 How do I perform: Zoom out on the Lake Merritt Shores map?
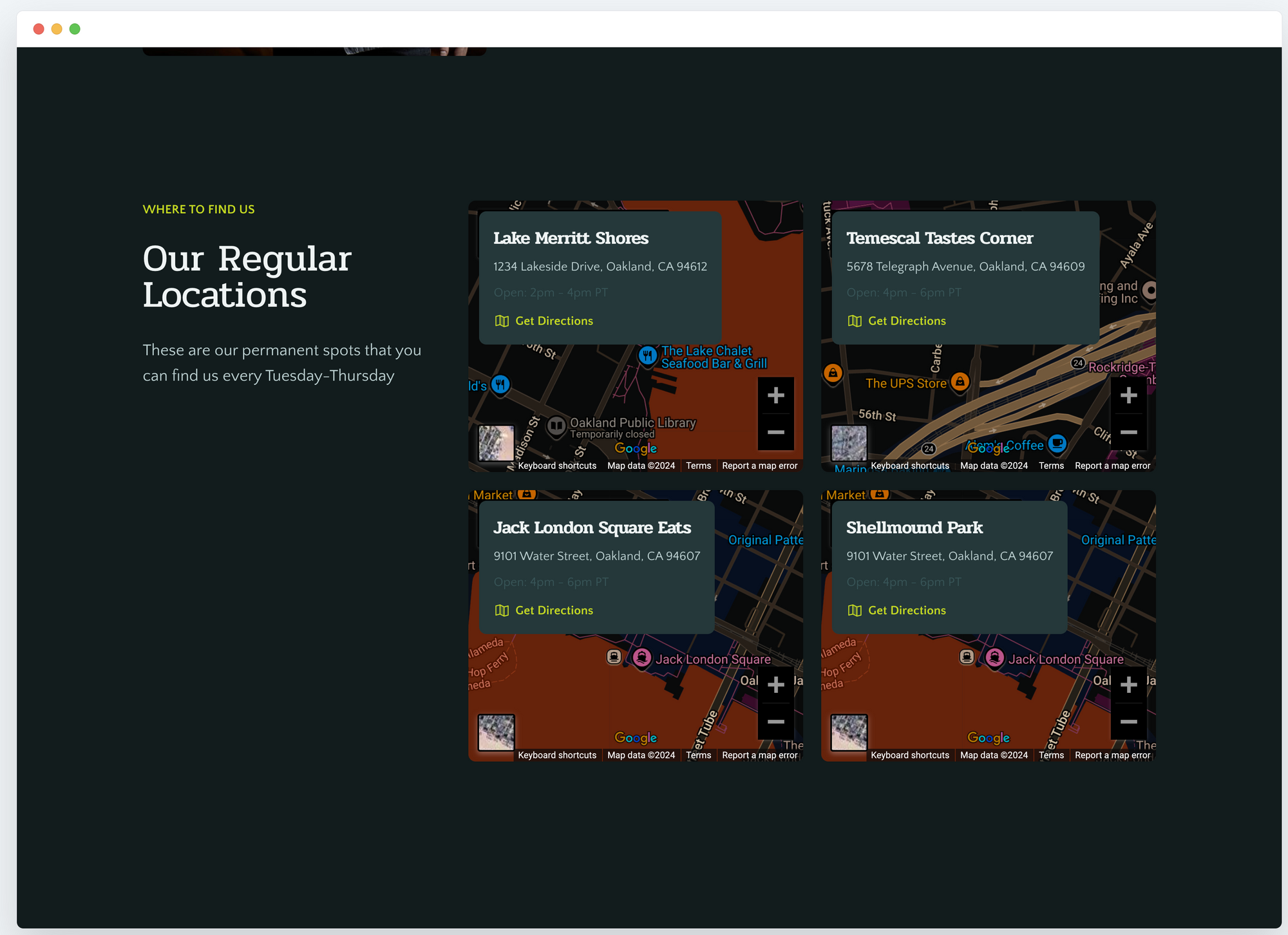pos(776,432)
